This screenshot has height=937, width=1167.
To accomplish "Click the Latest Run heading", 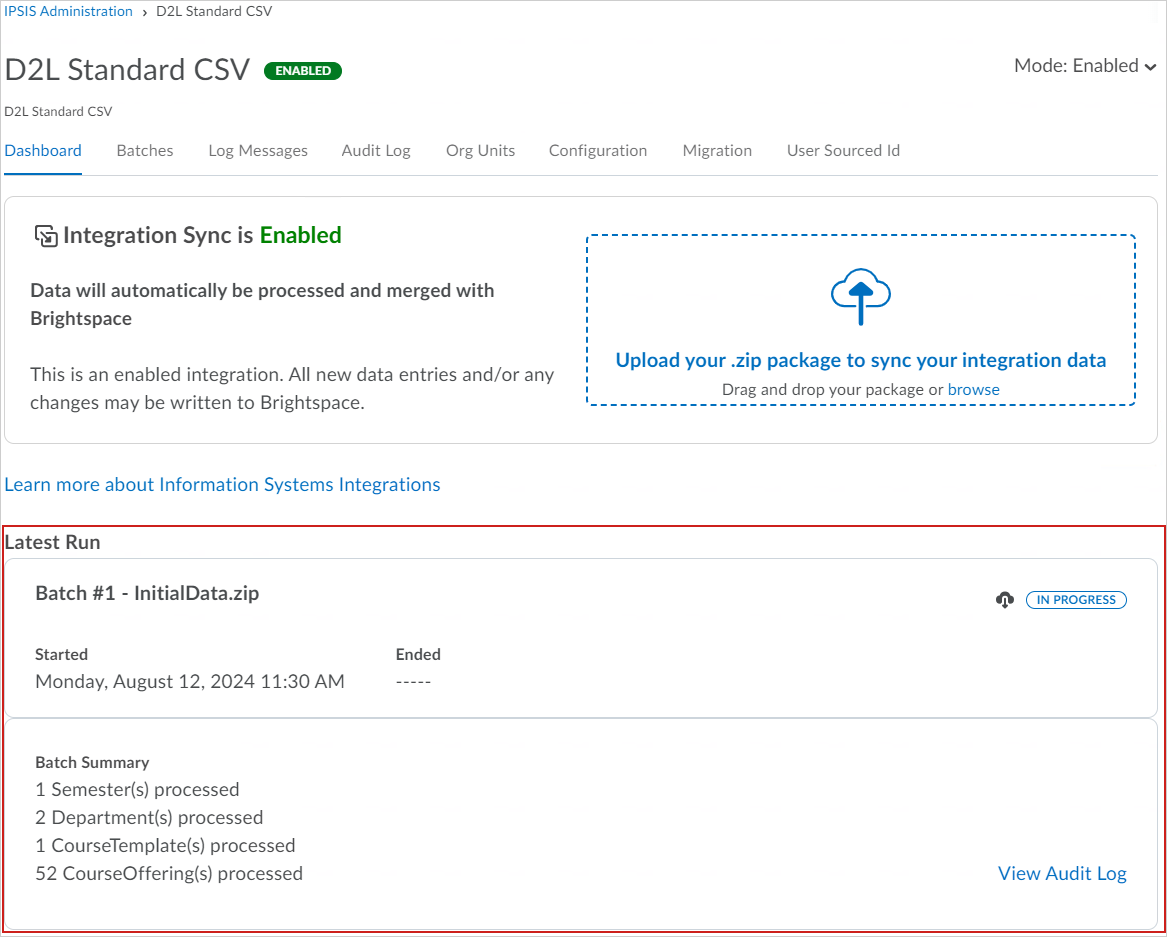I will tap(52, 542).
